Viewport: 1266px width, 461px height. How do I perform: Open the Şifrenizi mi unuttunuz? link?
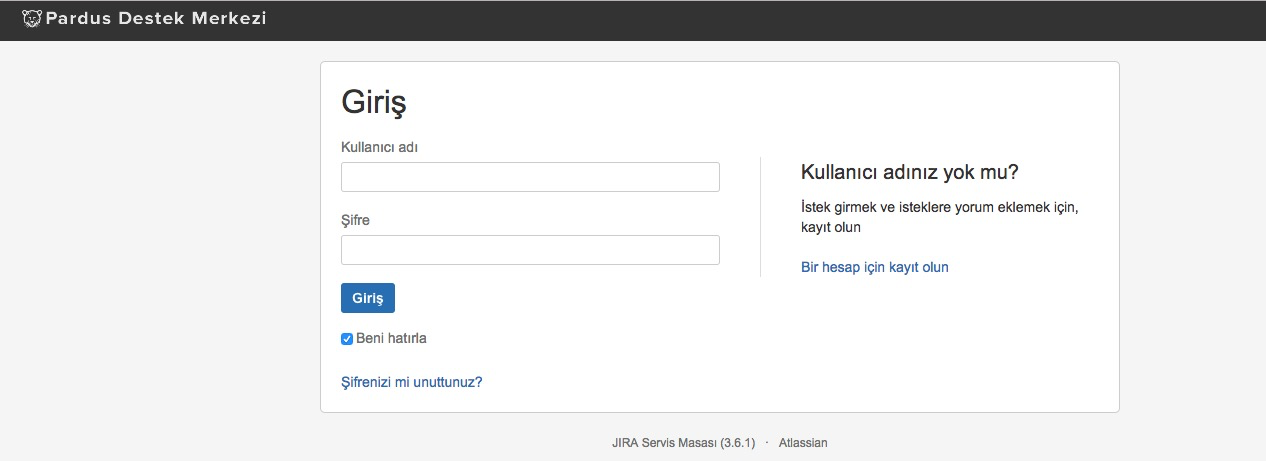tap(411, 382)
